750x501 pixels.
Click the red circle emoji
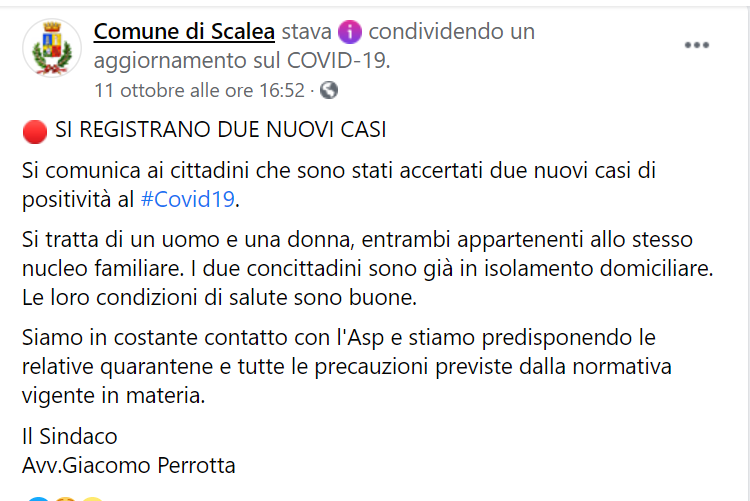pos(35,132)
